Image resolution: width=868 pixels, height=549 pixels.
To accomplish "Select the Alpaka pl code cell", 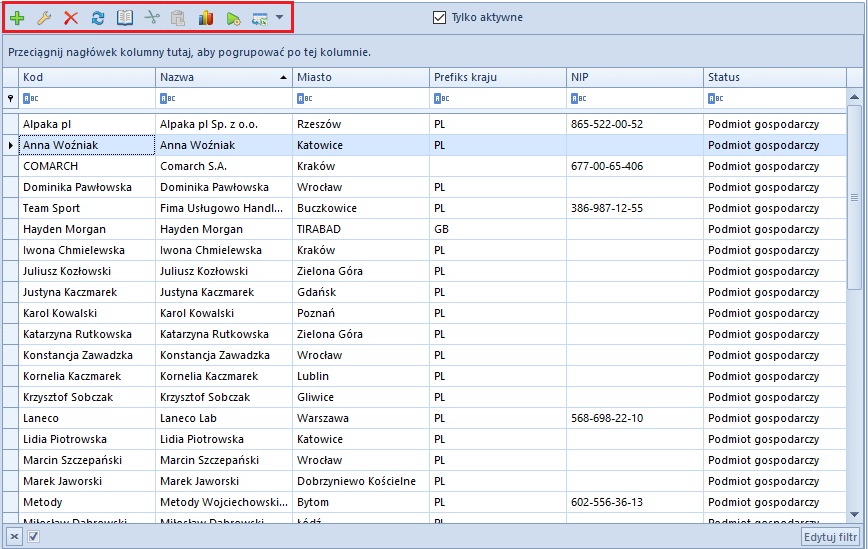I will pyautogui.click(x=87, y=124).
